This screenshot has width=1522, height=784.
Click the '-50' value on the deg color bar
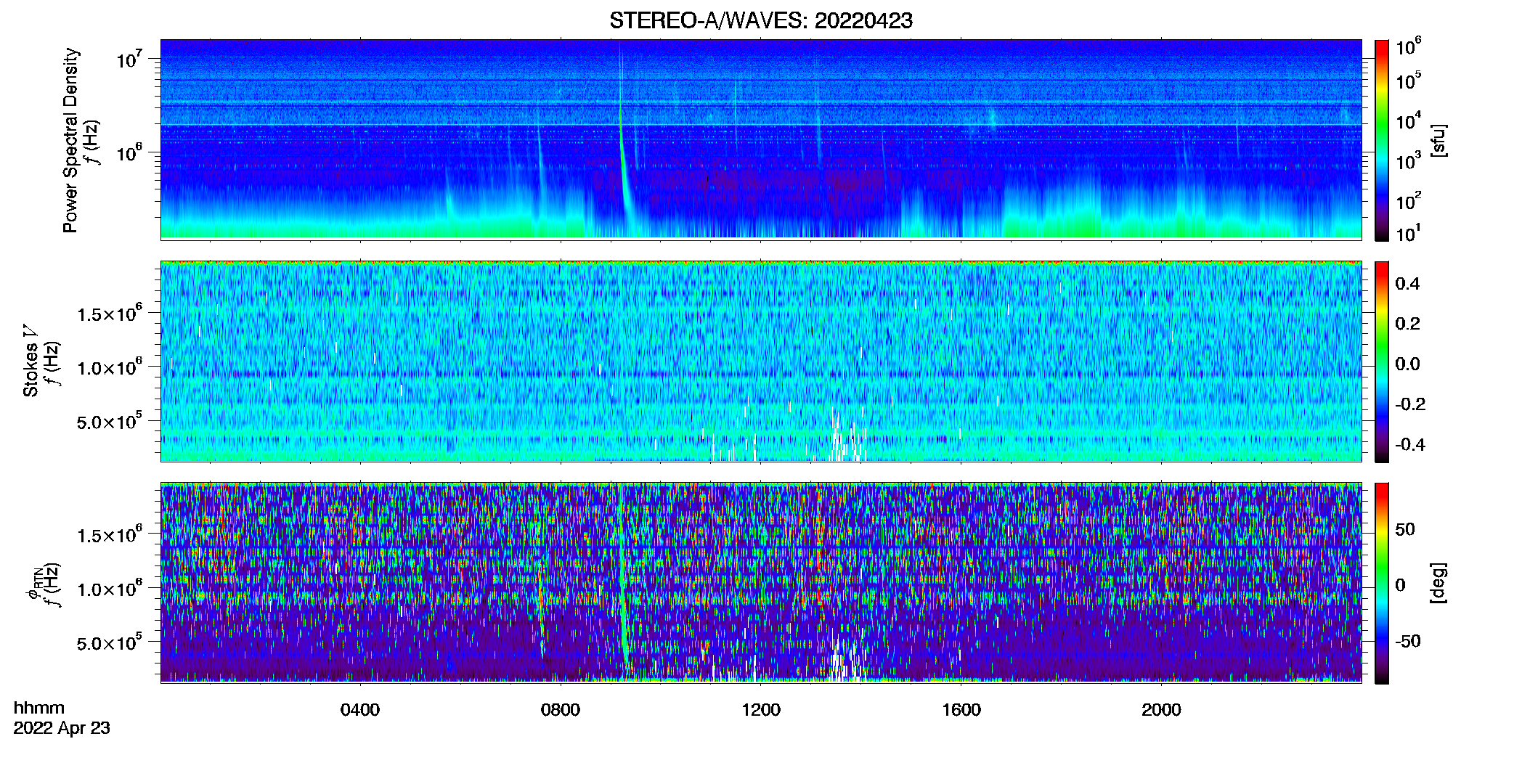tap(1408, 642)
